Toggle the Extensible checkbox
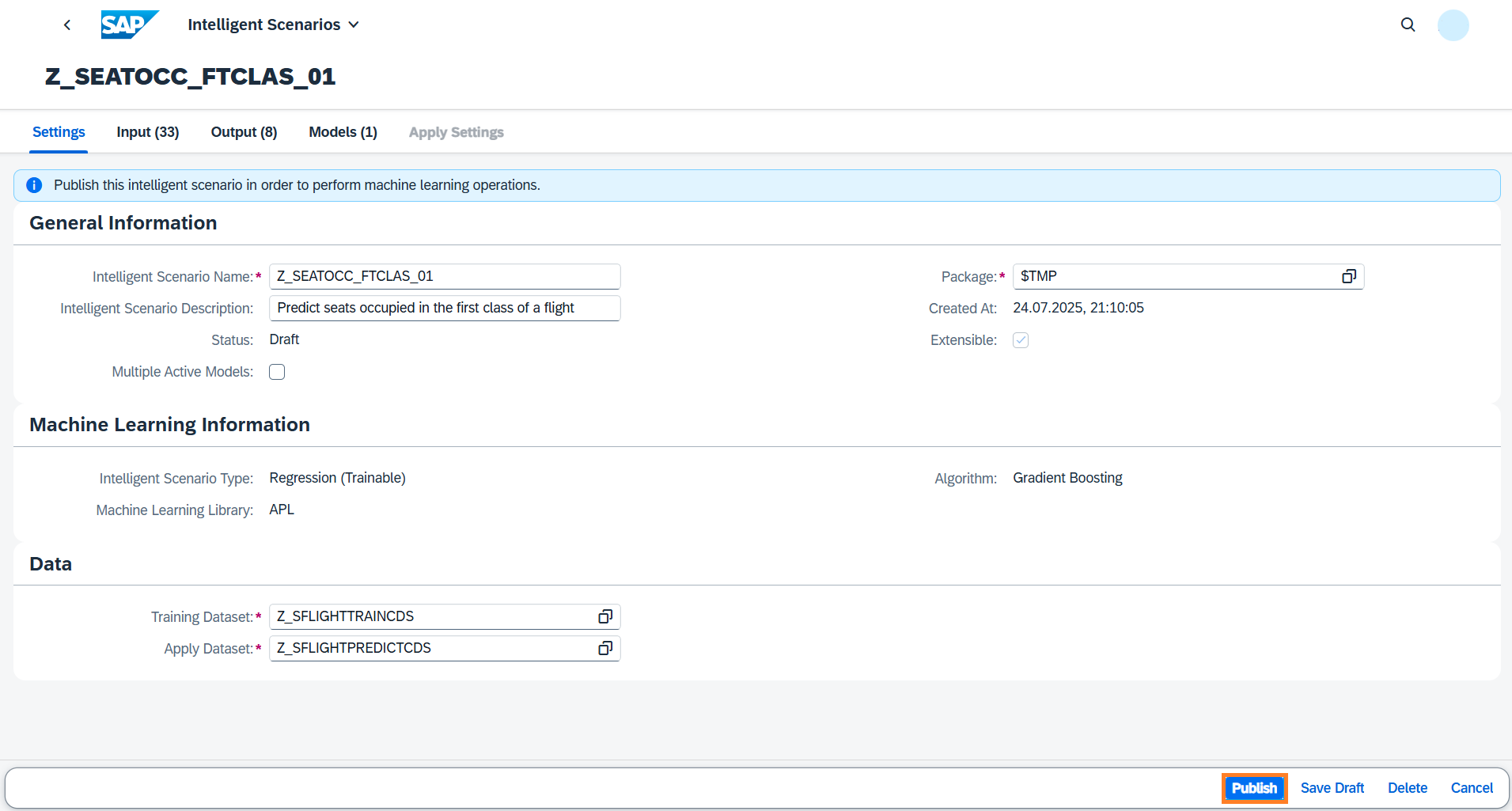Image resolution: width=1512 pixels, height=811 pixels. coord(1021,340)
